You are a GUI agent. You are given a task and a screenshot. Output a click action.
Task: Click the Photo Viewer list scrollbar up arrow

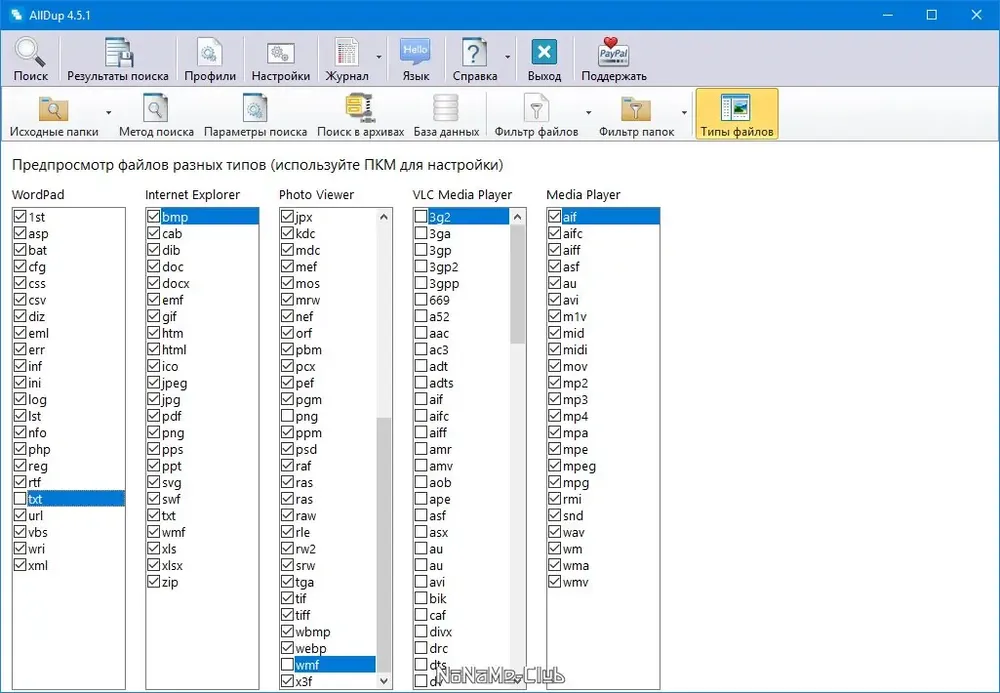coord(384,217)
